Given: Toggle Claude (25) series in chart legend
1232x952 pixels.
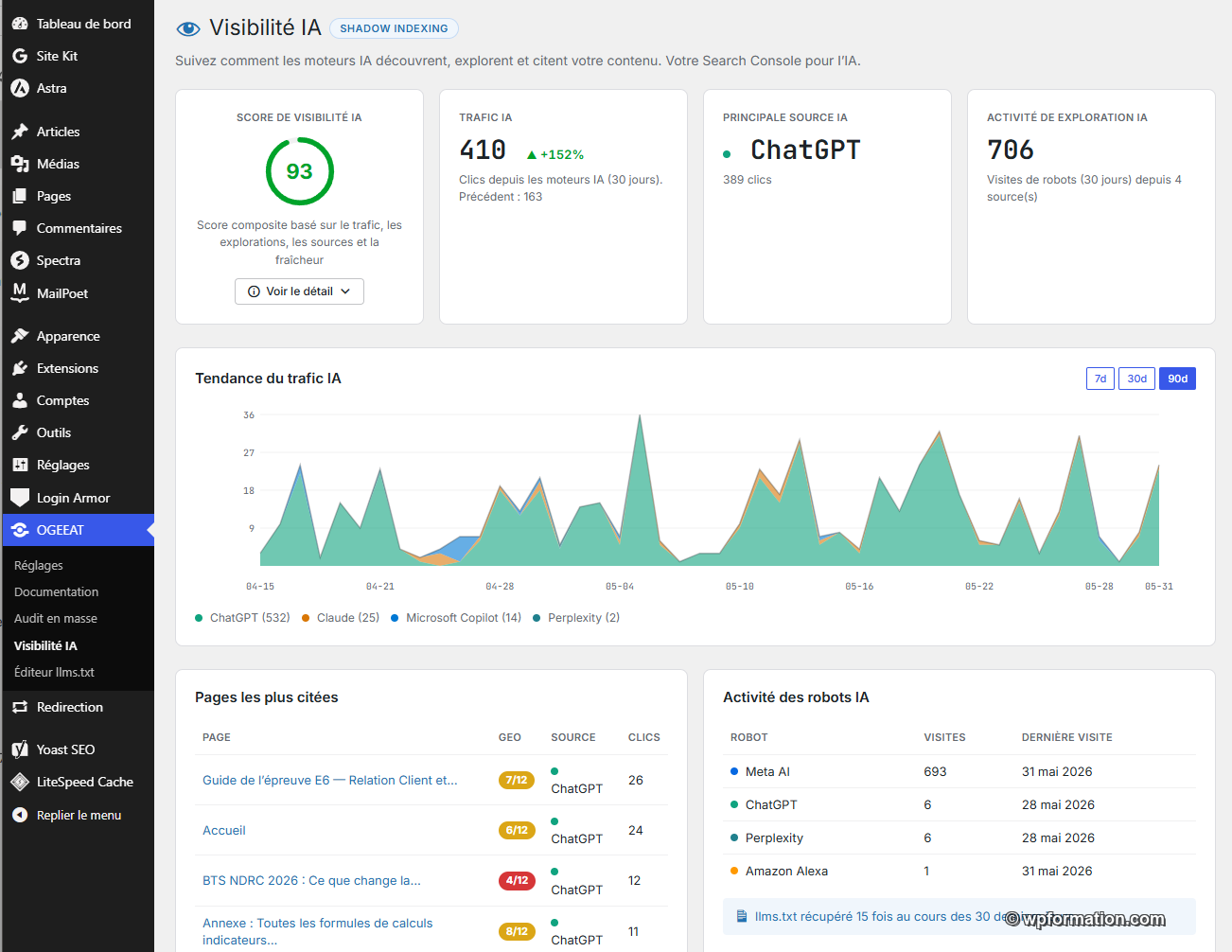Looking at the screenshot, I should tap(341, 618).
